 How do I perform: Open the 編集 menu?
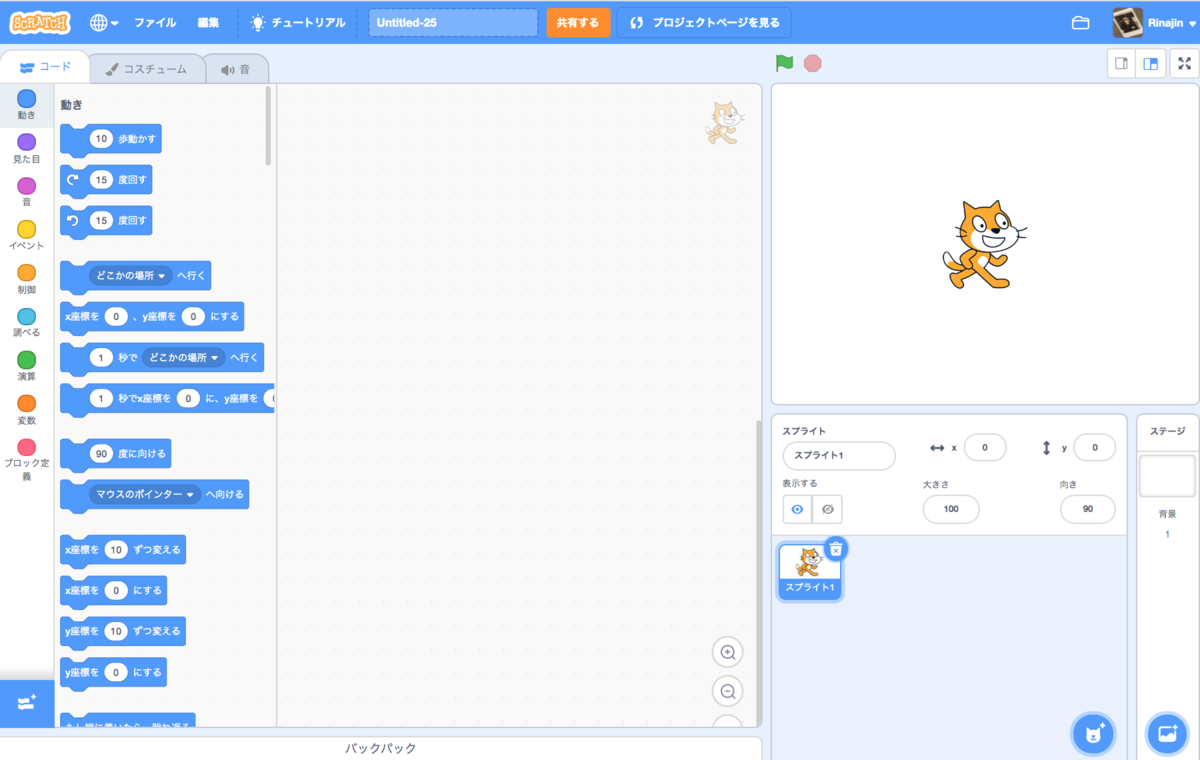pyautogui.click(x=208, y=22)
